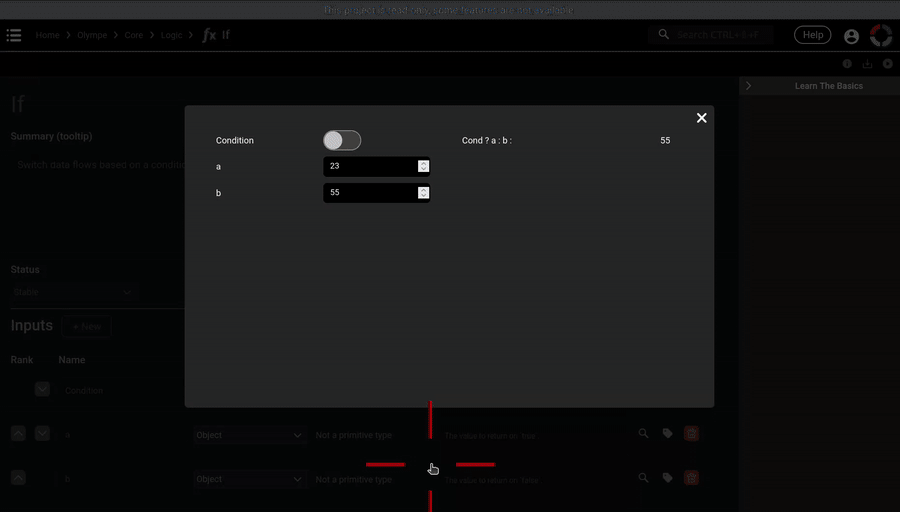
Task: Click the tag icon for input b
Action: (667, 478)
